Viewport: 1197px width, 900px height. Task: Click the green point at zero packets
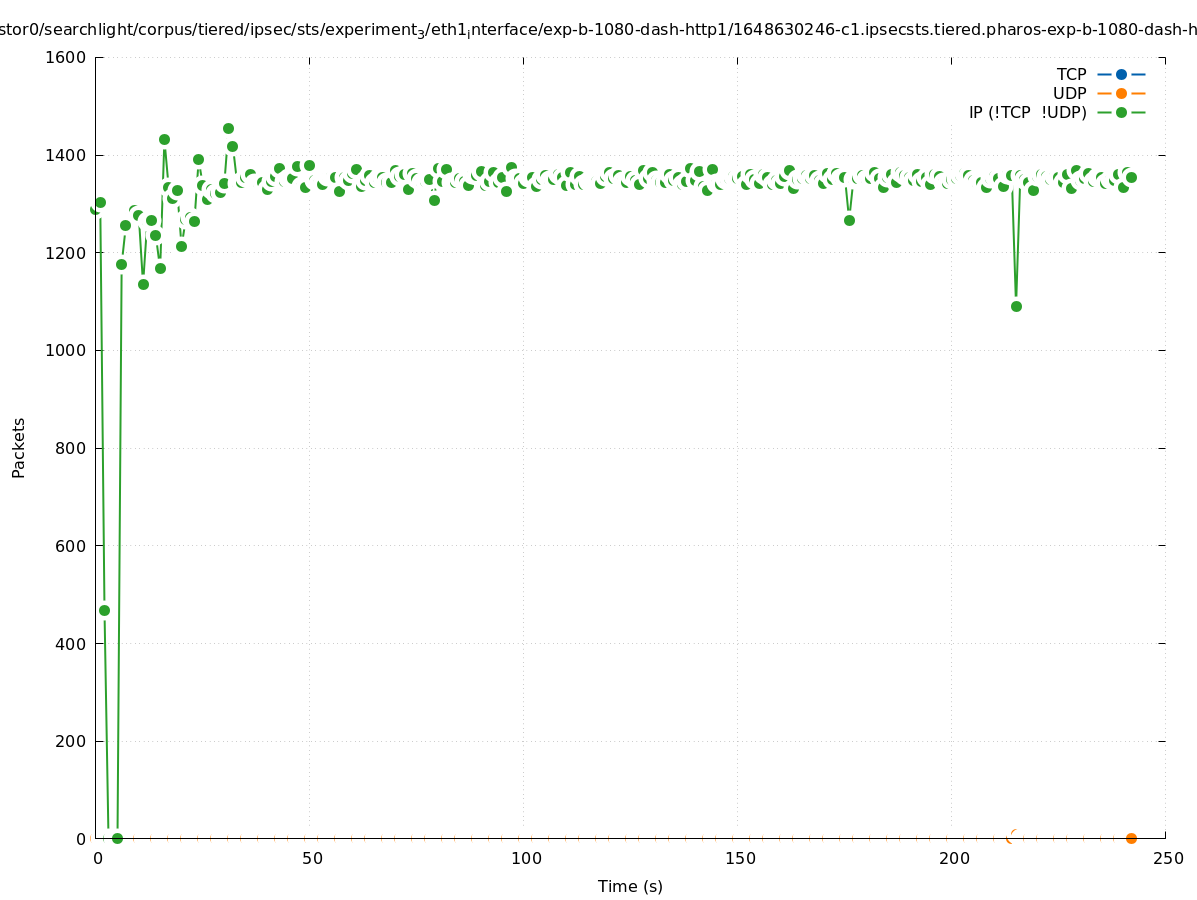(x=117, y=838)
